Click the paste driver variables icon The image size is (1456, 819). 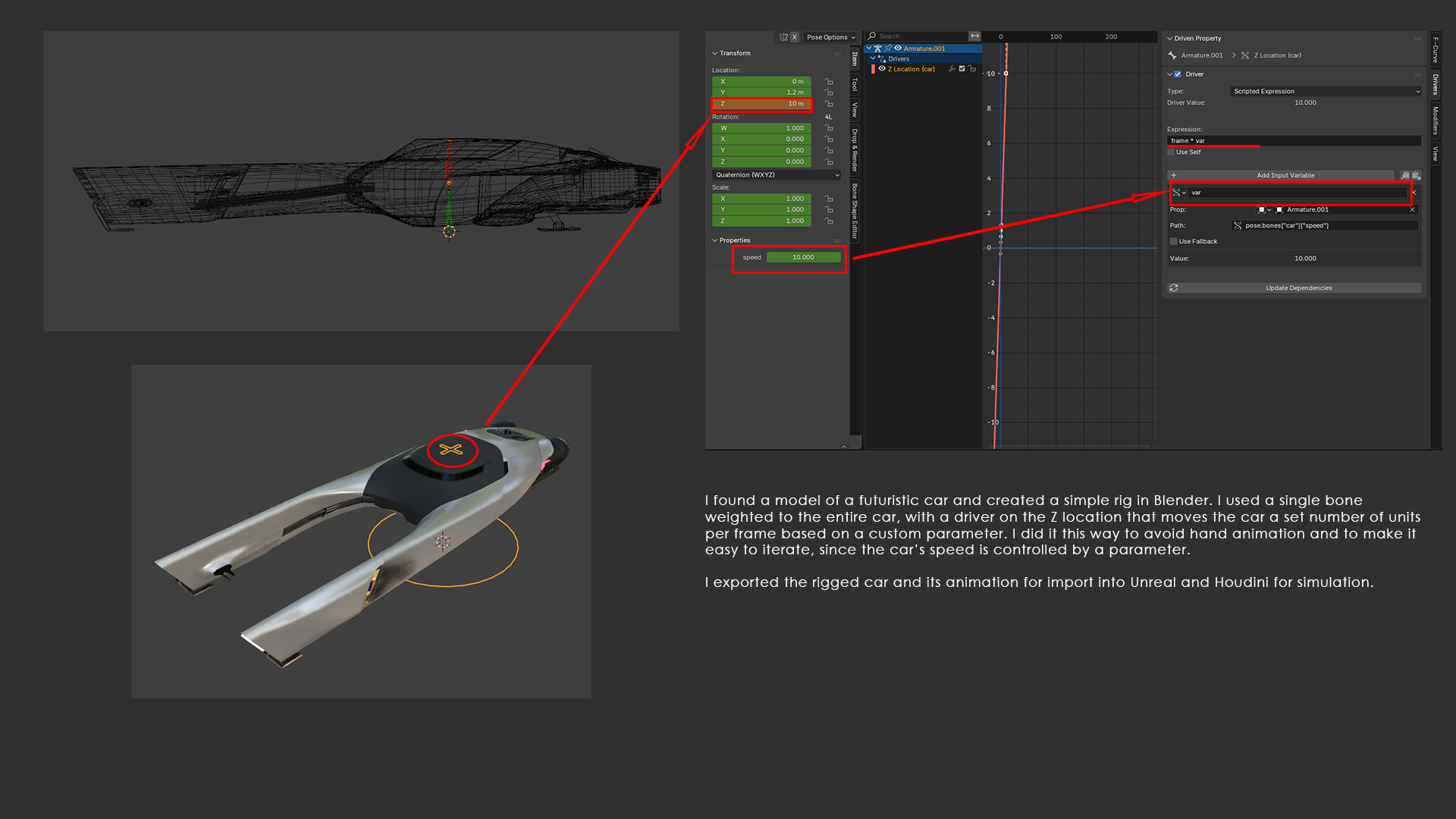(x=1416, y=175)
